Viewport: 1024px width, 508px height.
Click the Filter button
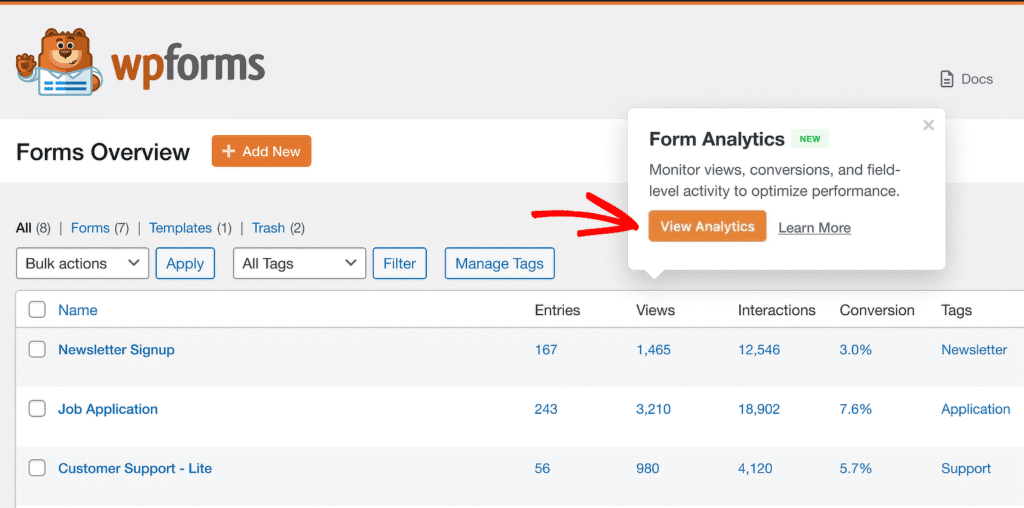[x=400, y=263]
